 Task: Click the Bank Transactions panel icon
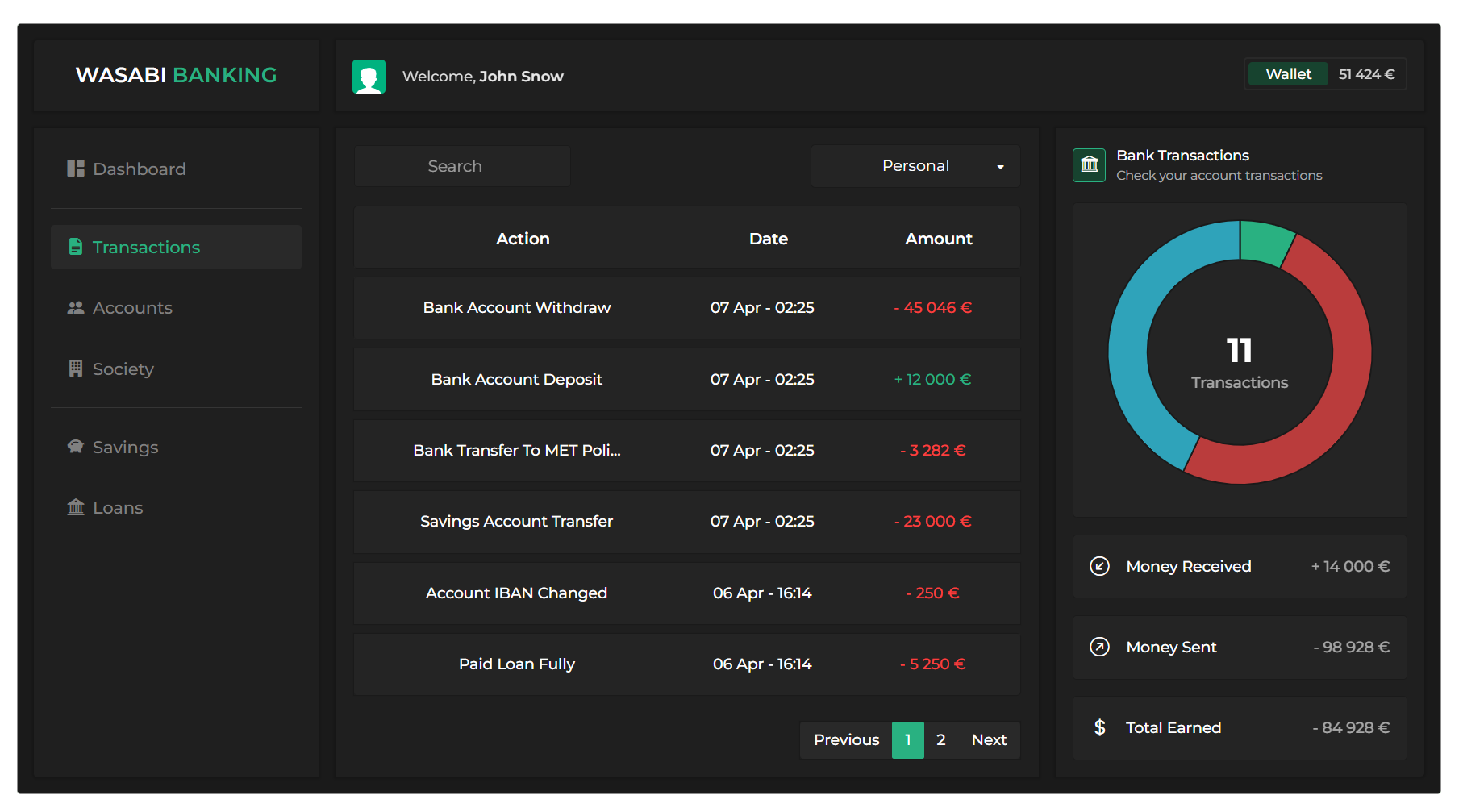[1089, 164]
